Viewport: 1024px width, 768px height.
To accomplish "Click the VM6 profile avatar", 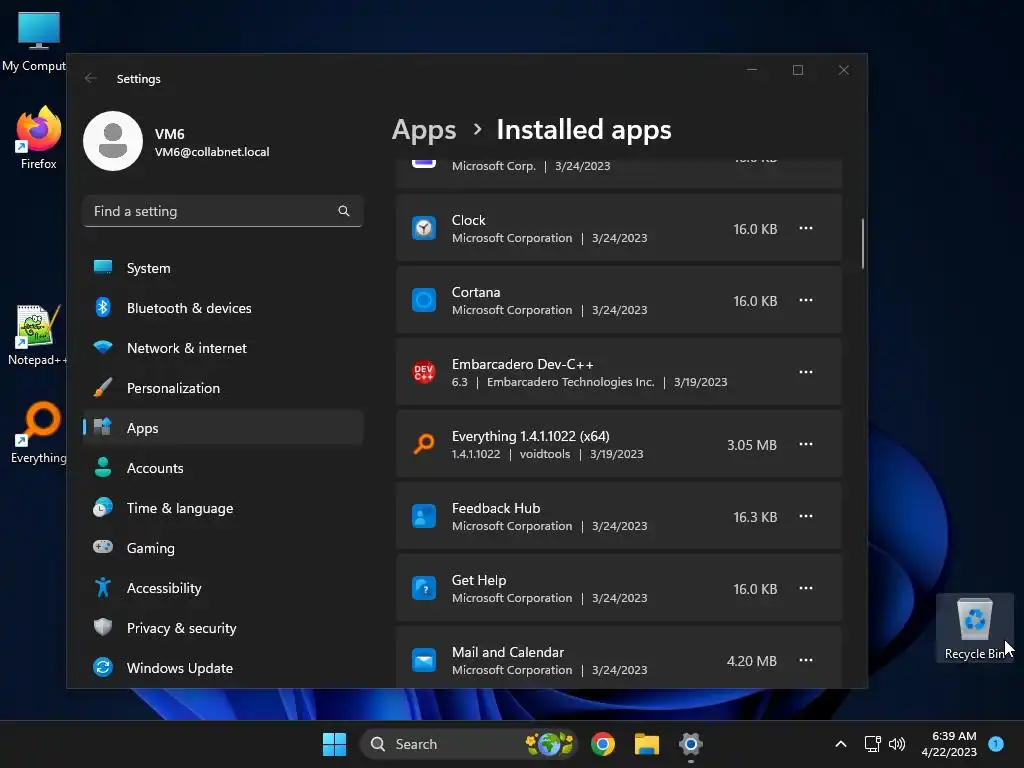I will [113, 141].
